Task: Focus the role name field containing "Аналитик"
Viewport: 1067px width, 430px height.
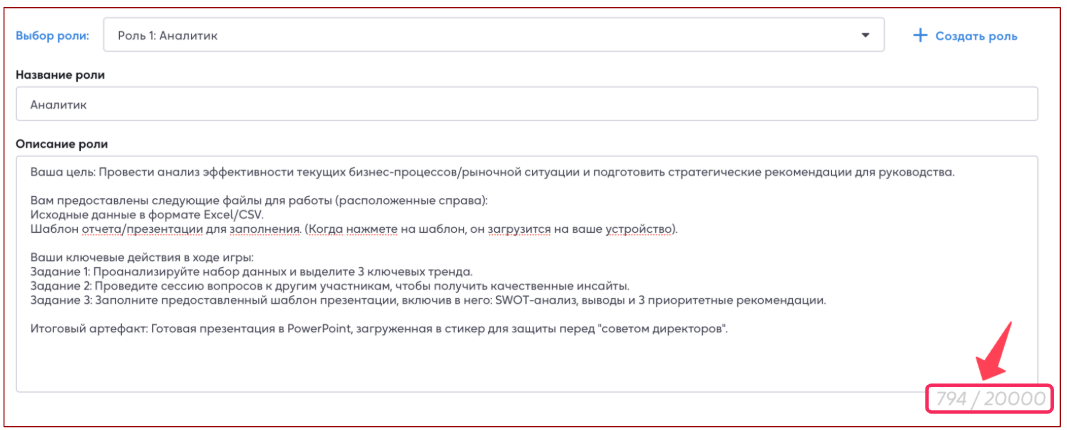Action: 527,104
